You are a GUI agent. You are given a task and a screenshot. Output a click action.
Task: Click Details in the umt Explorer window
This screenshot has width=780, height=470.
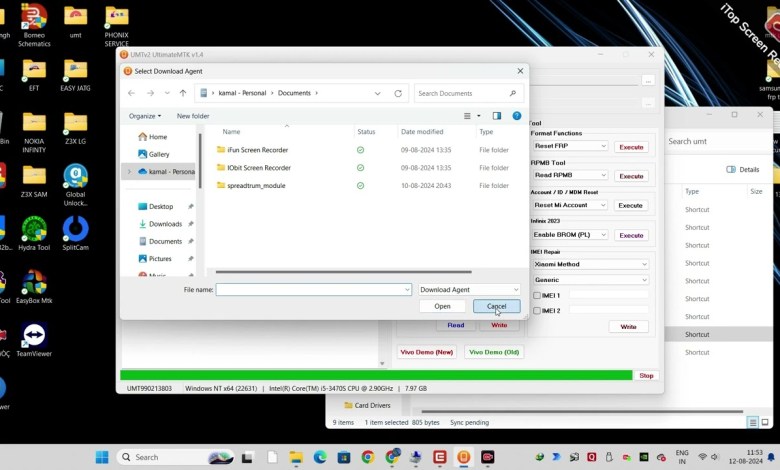[743, 170]
